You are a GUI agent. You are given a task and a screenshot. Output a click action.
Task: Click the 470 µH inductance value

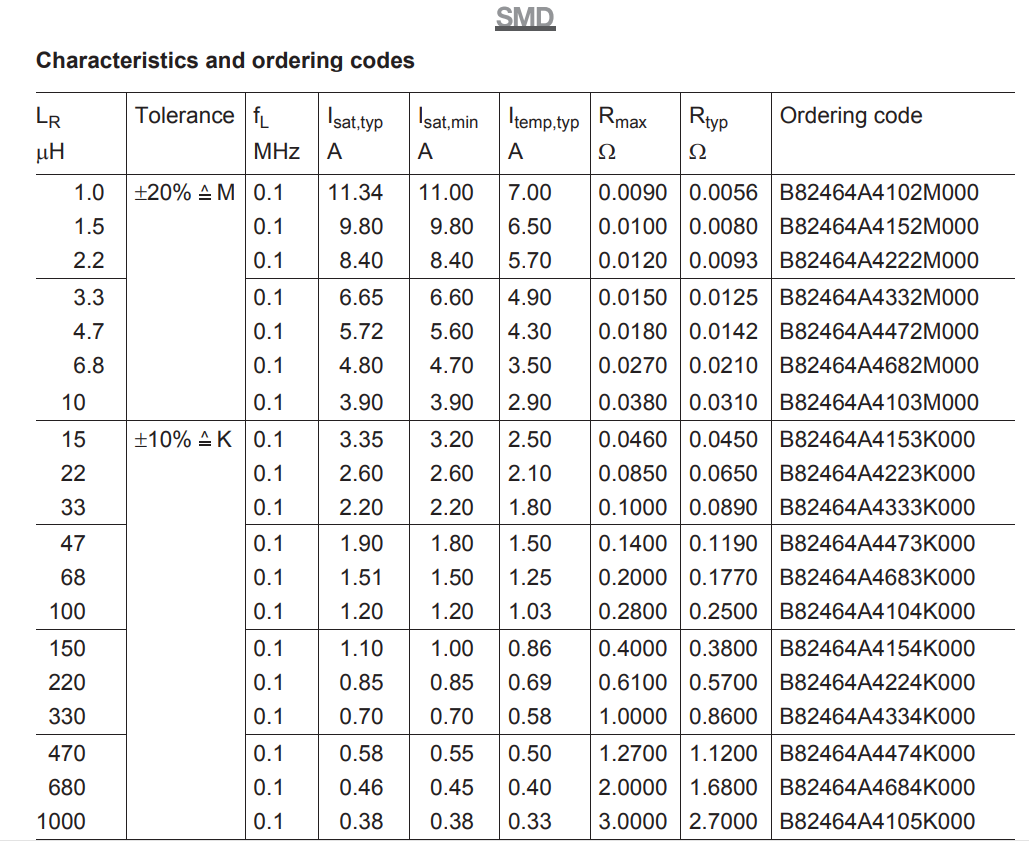68,754
